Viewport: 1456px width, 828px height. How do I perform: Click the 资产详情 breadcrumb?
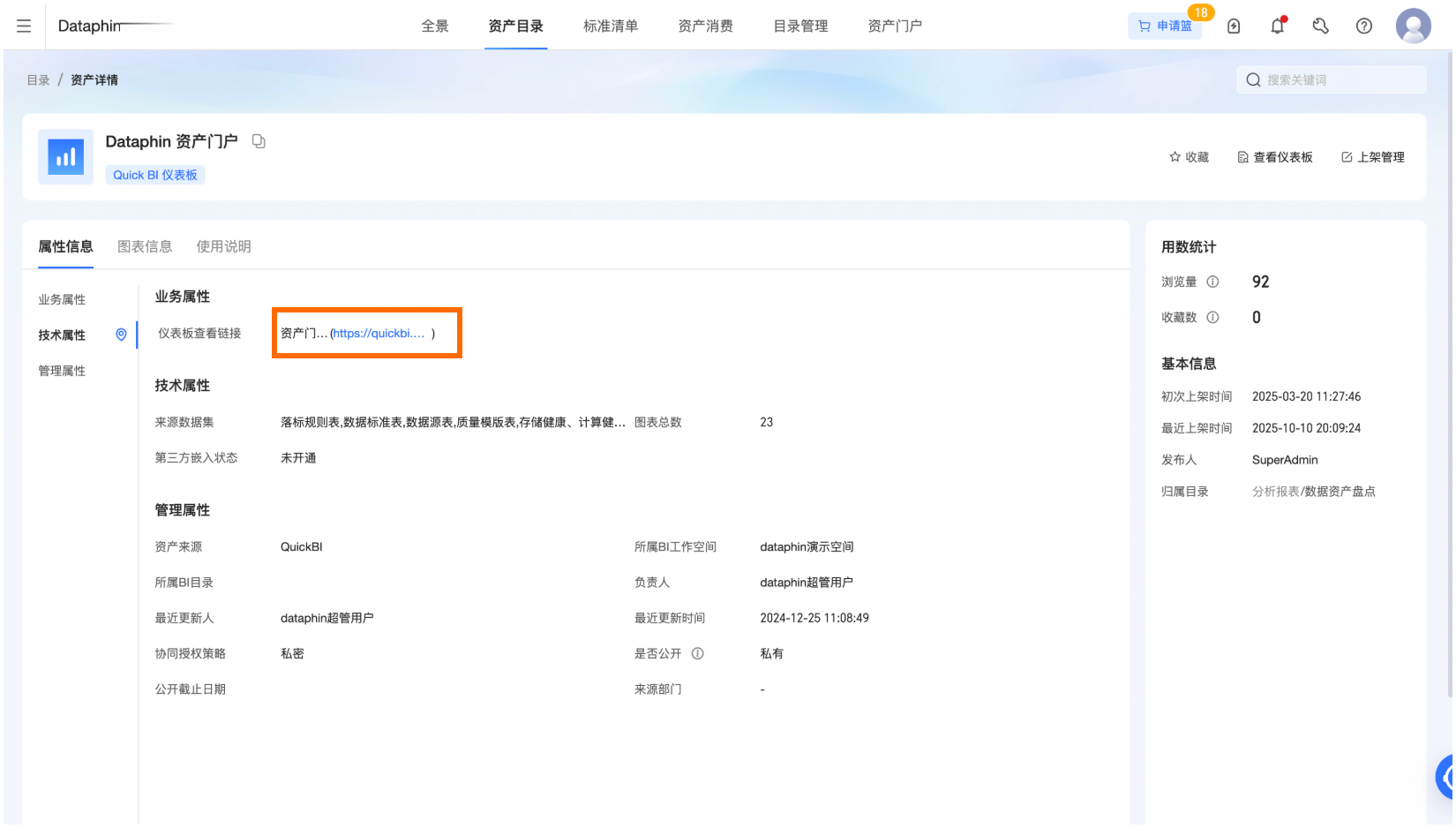pos(94,80)
